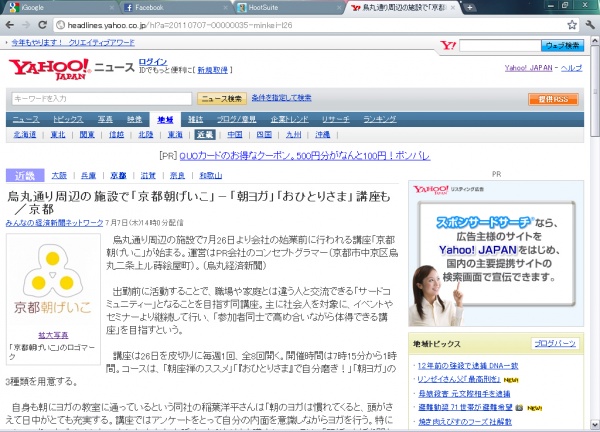Click the browser Forward arrow

click(26, 25)
